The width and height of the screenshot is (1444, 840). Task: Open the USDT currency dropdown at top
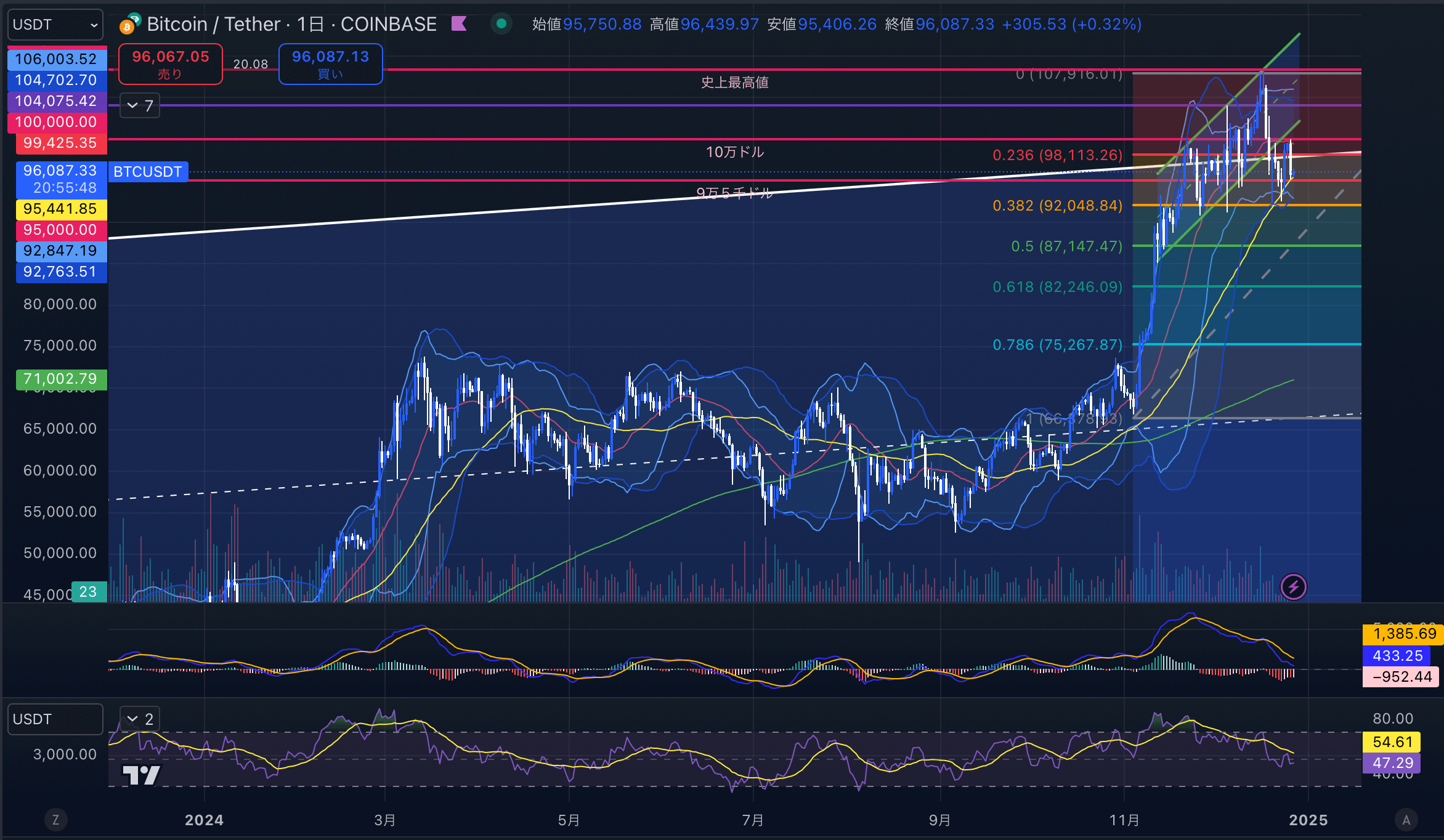pos(55,25)
